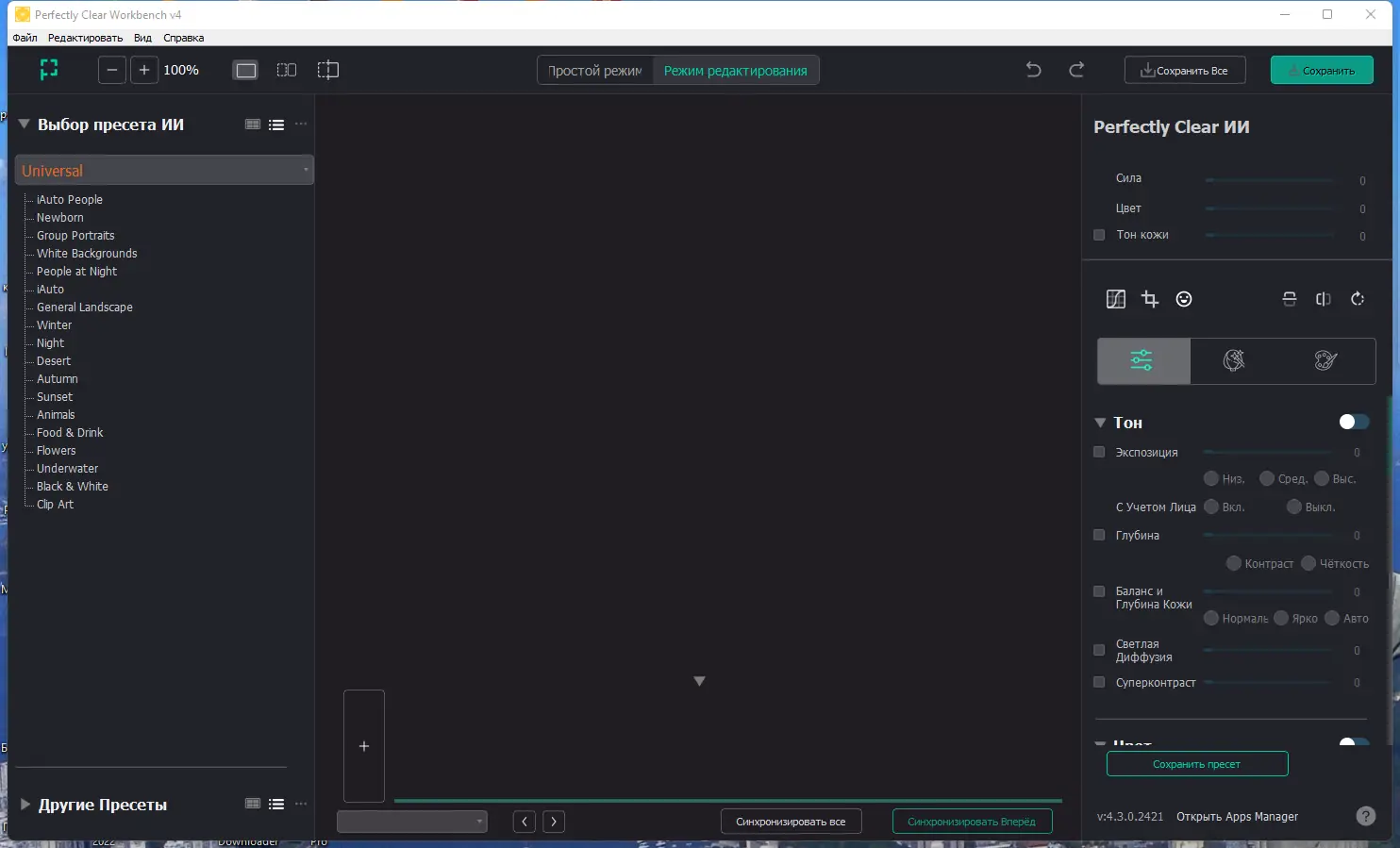Click the Сила slider track
Viewport: 1400px width, 848px height.
point(1271,179)
